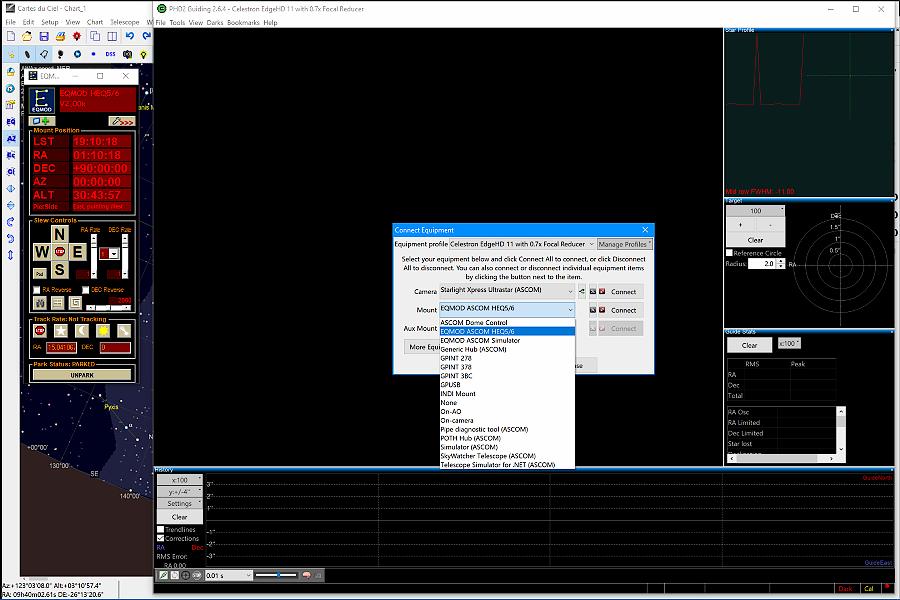
Task: Open the Setup menu in Cartes du Ciel
Action: (49, 22)
